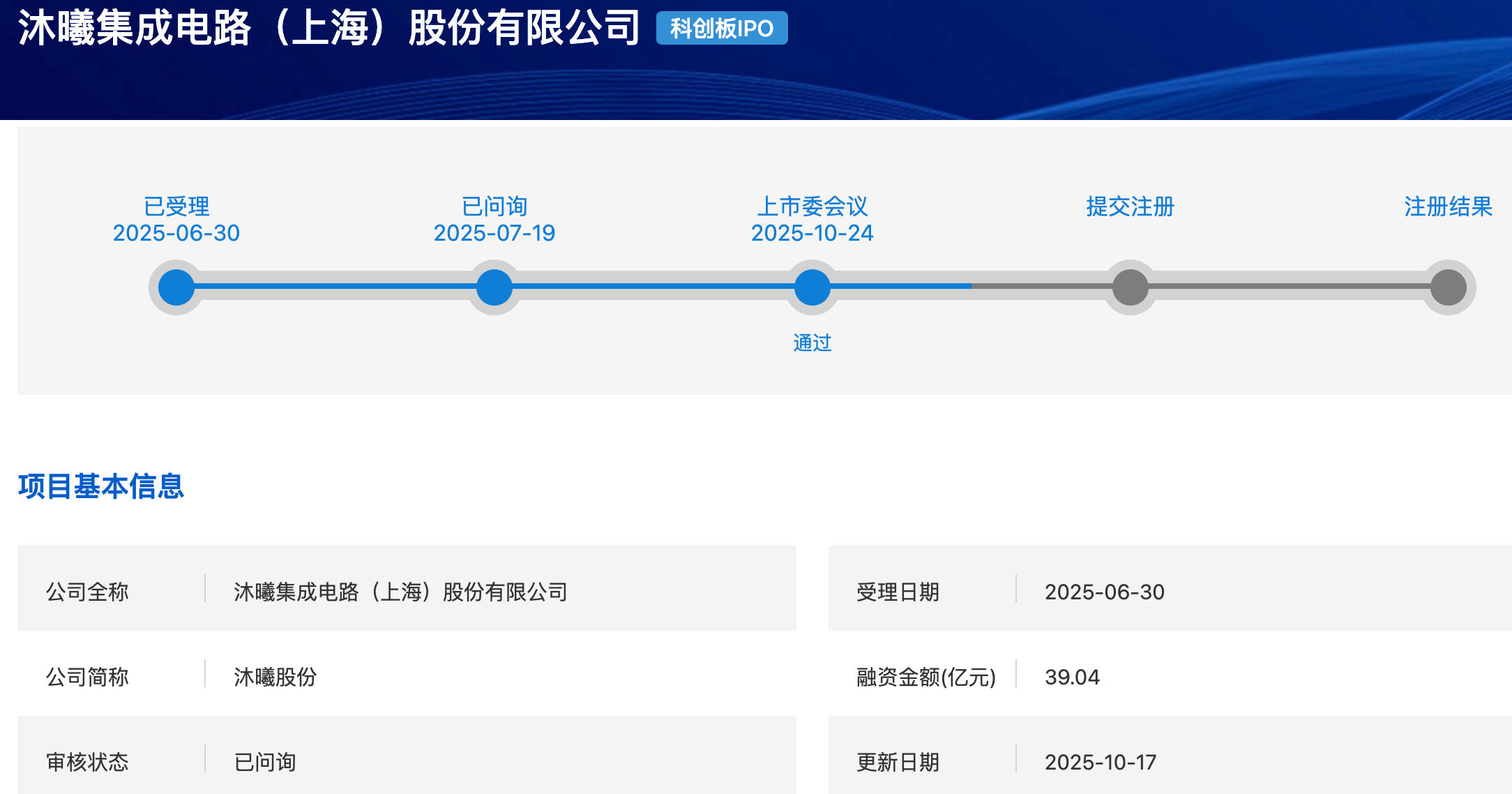
Task: Click the 提交注册 stage label
Action: click(1131, 207)
